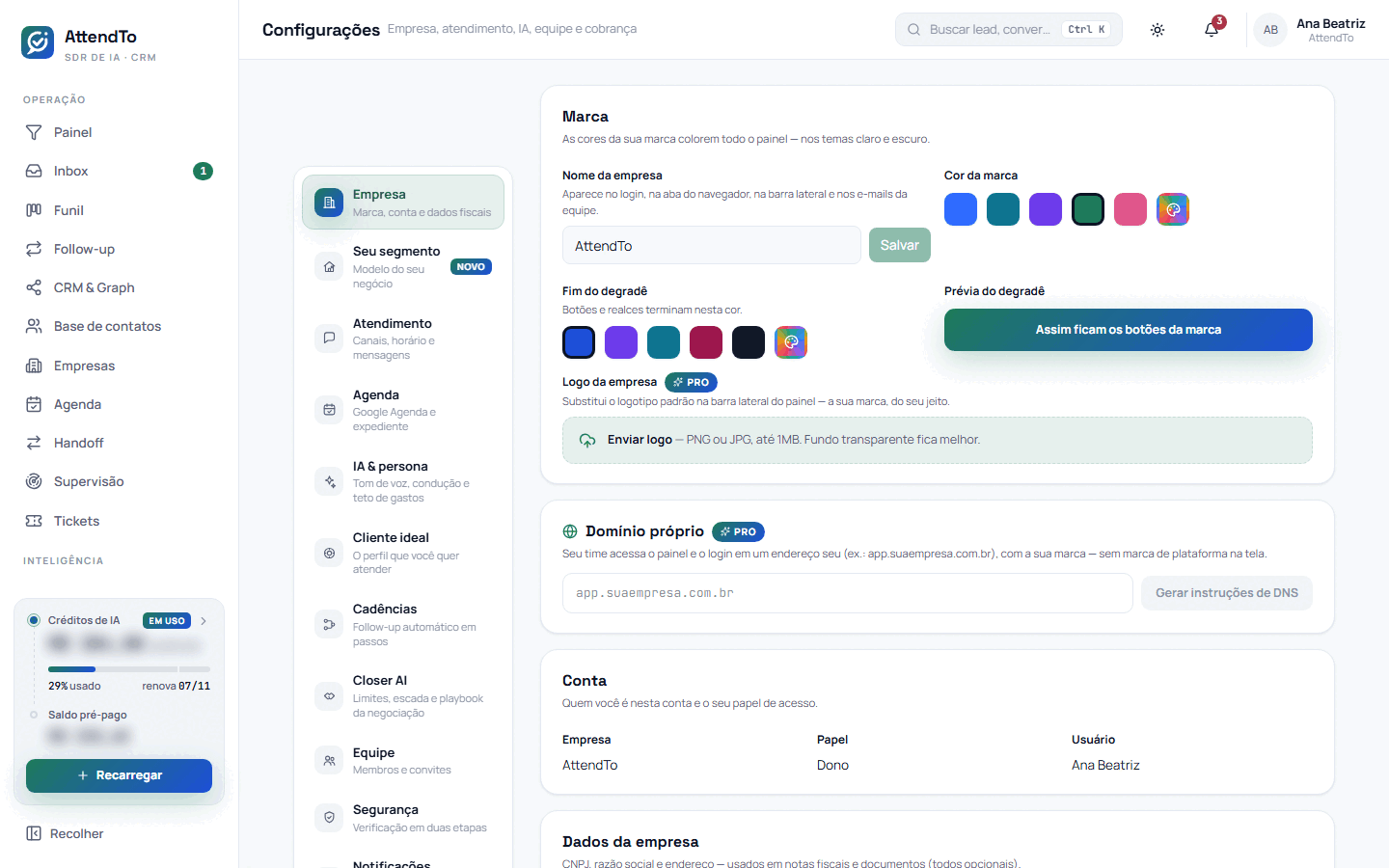The height and width of the screenshot is (868, 1389).
Task: Pick blue gradient end swatch
Action: point(579,342)
